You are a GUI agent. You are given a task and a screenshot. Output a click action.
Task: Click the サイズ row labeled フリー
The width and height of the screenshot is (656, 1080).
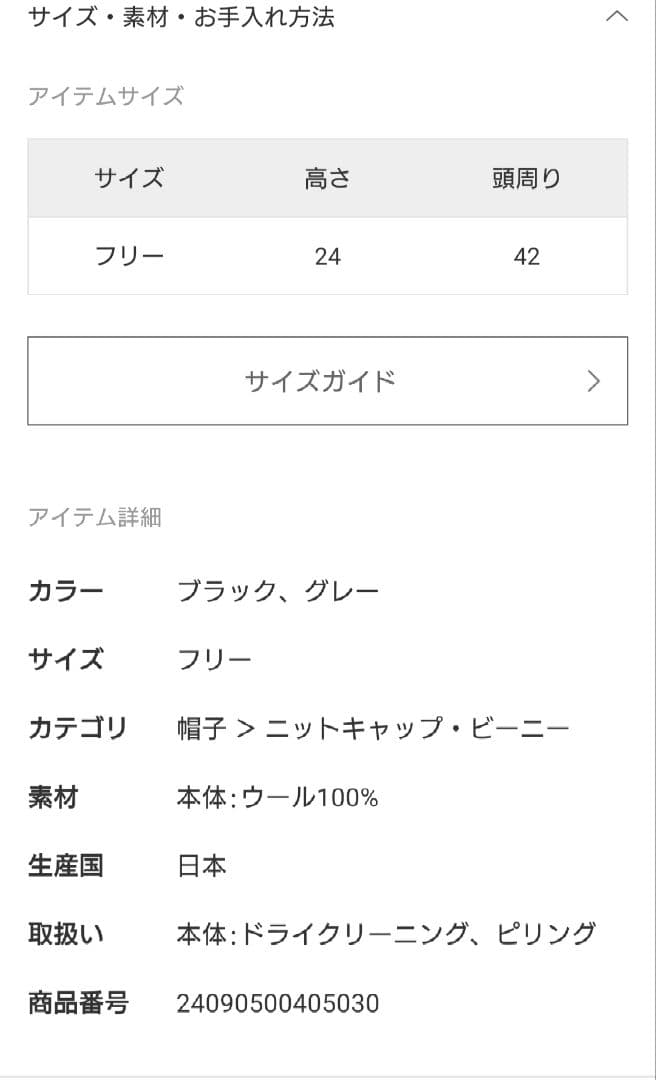[x=213, y=659]
